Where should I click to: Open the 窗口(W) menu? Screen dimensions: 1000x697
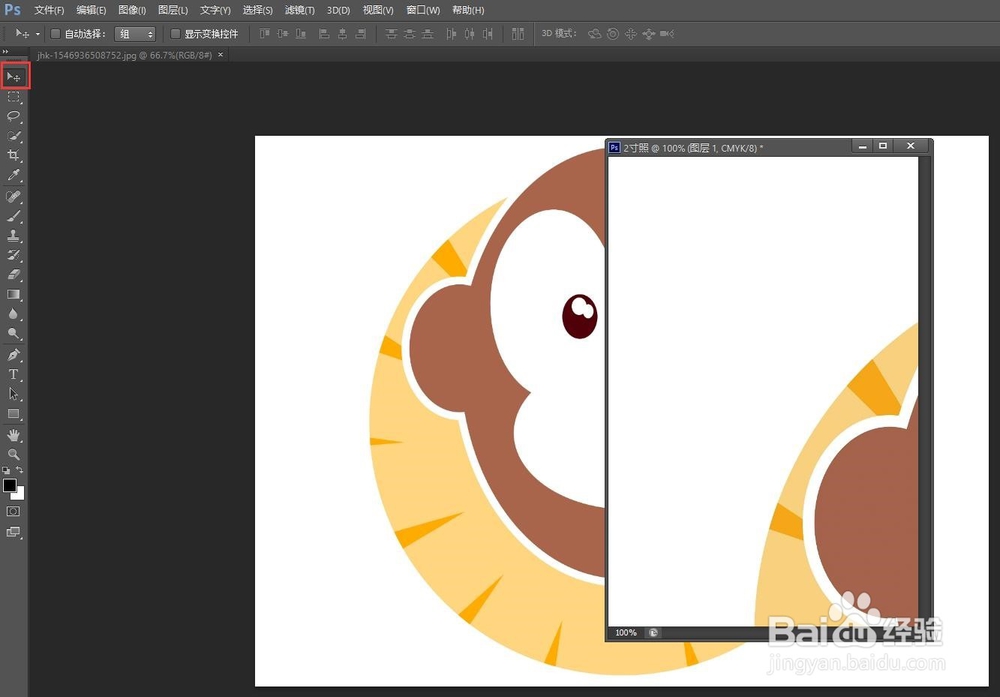[423, 10]
